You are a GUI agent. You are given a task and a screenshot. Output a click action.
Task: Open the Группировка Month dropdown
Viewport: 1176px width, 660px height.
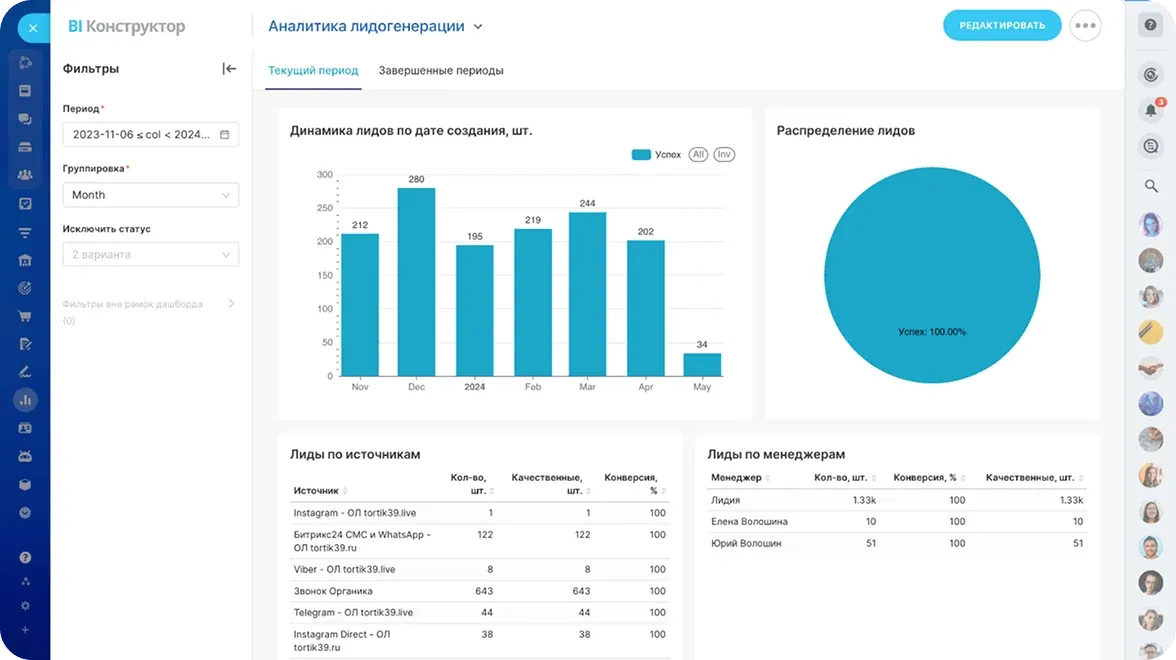[150, 194]
